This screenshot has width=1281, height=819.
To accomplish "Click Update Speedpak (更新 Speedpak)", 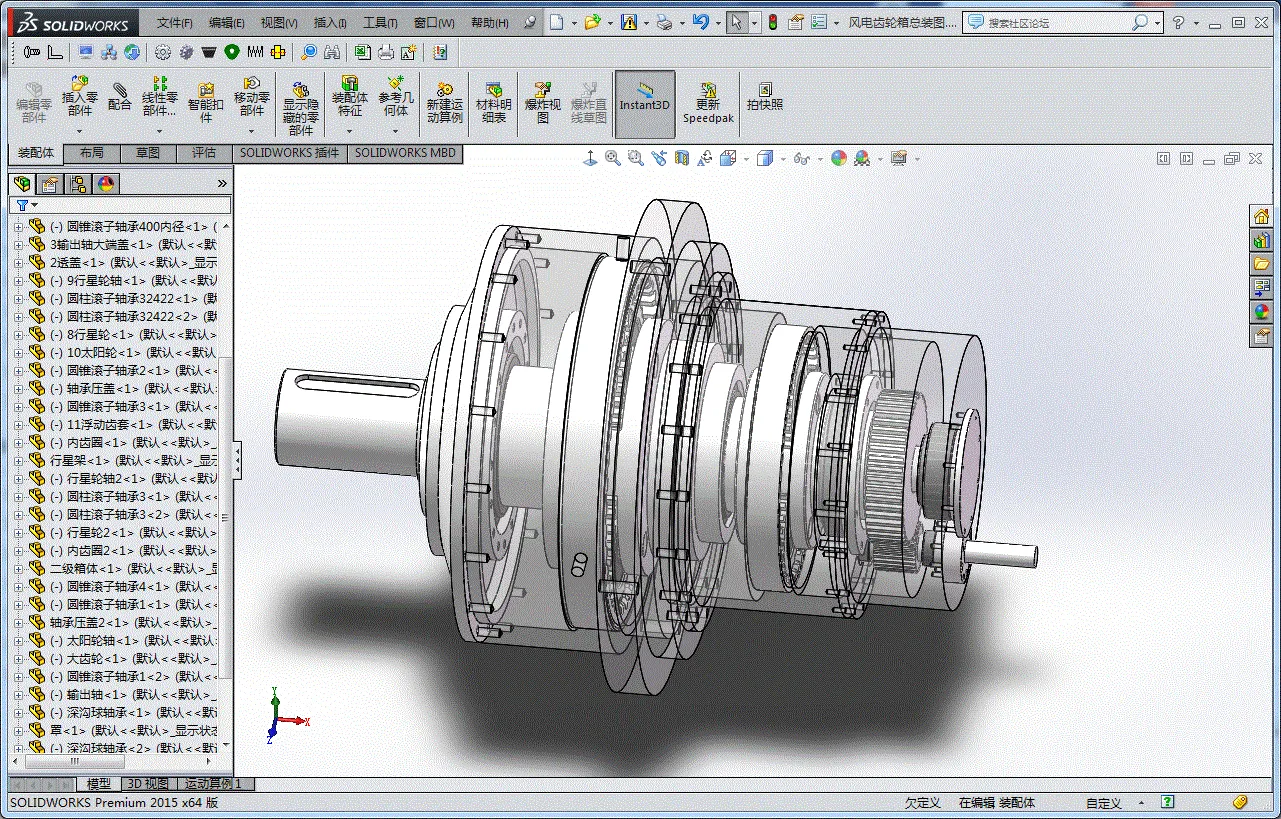I will [x=708, y=102].
